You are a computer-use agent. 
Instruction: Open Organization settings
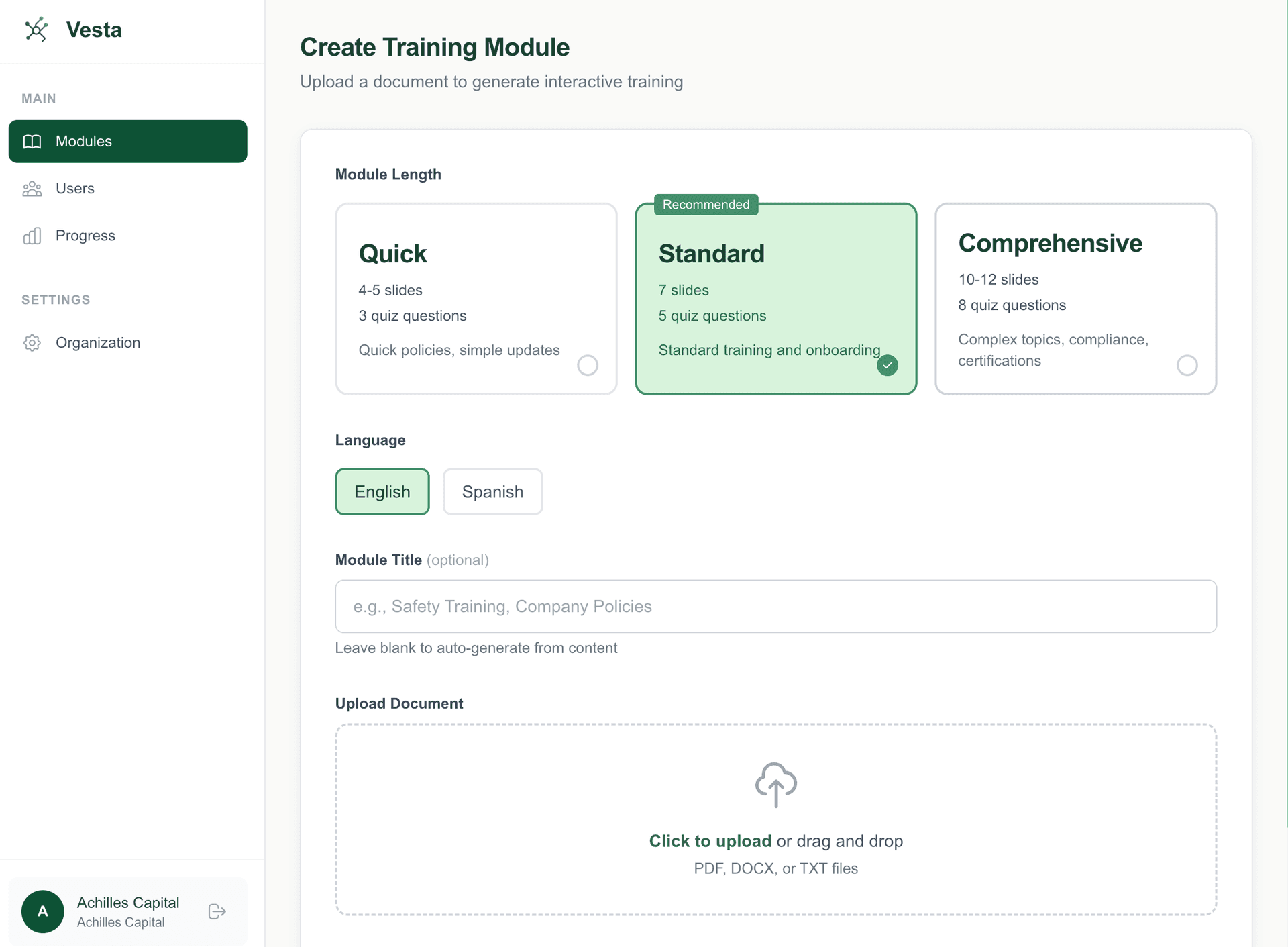pyautogui.click(x=98, y=342)
